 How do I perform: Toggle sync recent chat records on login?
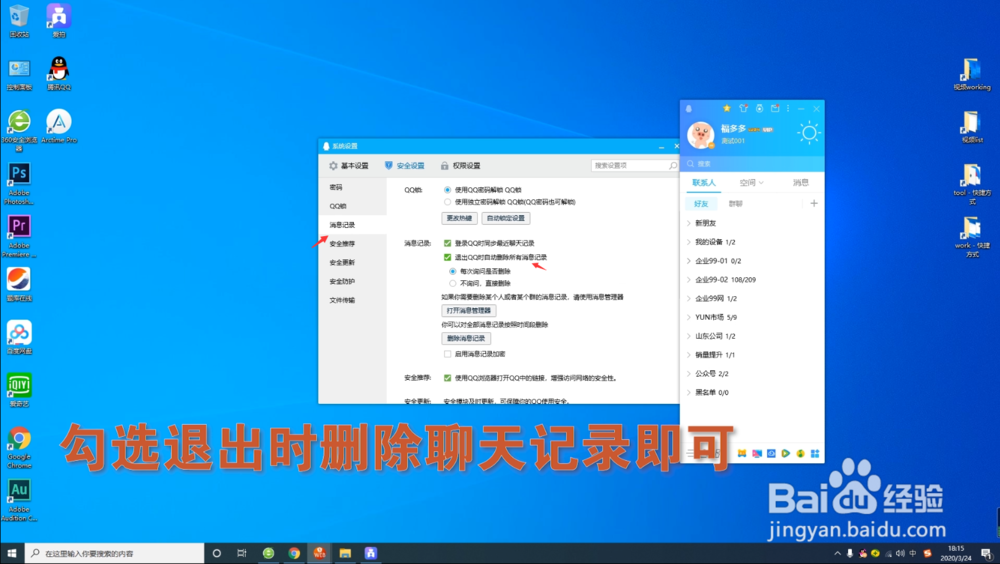[x=448, y=243]
